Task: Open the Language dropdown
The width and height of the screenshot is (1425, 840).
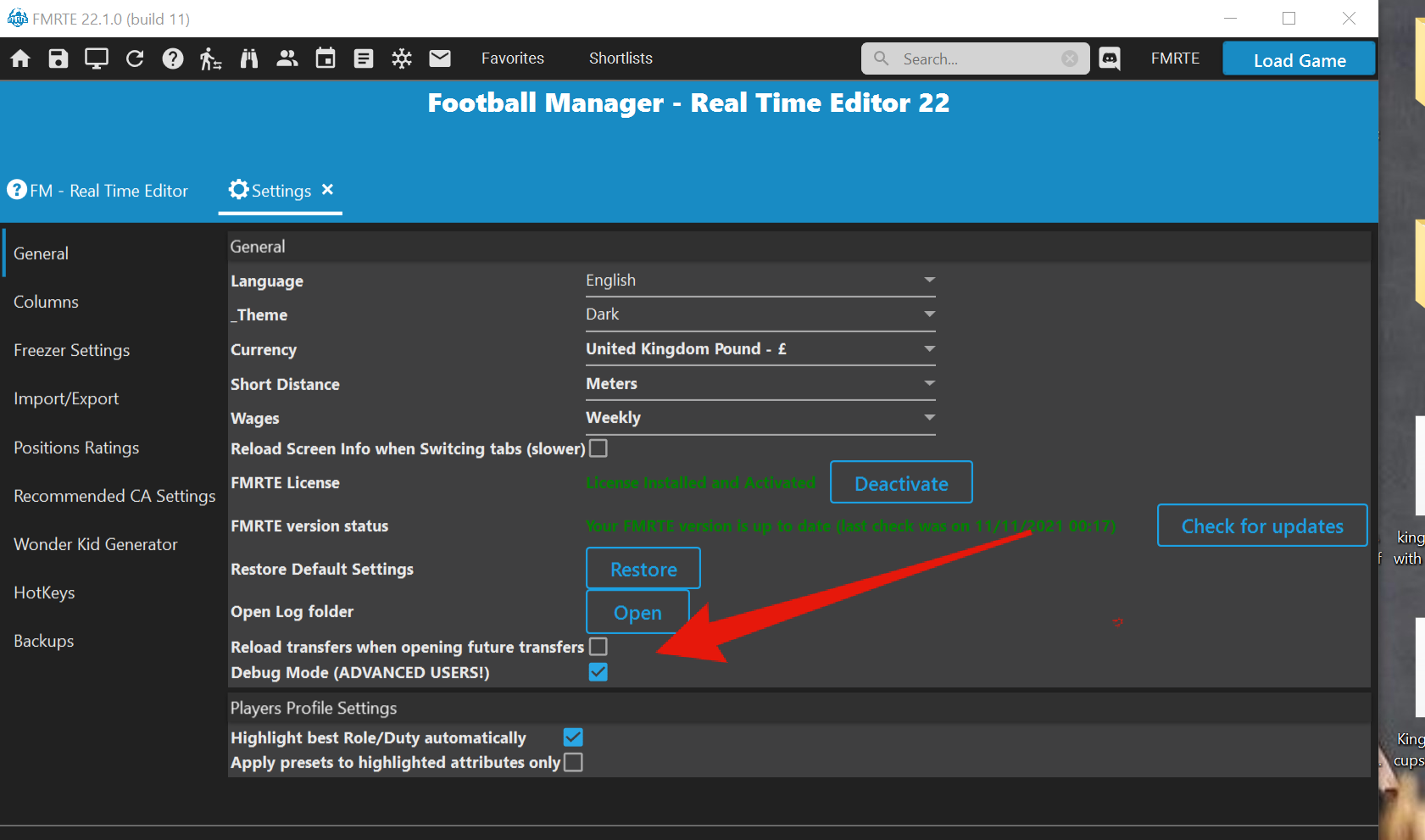Action: coord(760,281)
